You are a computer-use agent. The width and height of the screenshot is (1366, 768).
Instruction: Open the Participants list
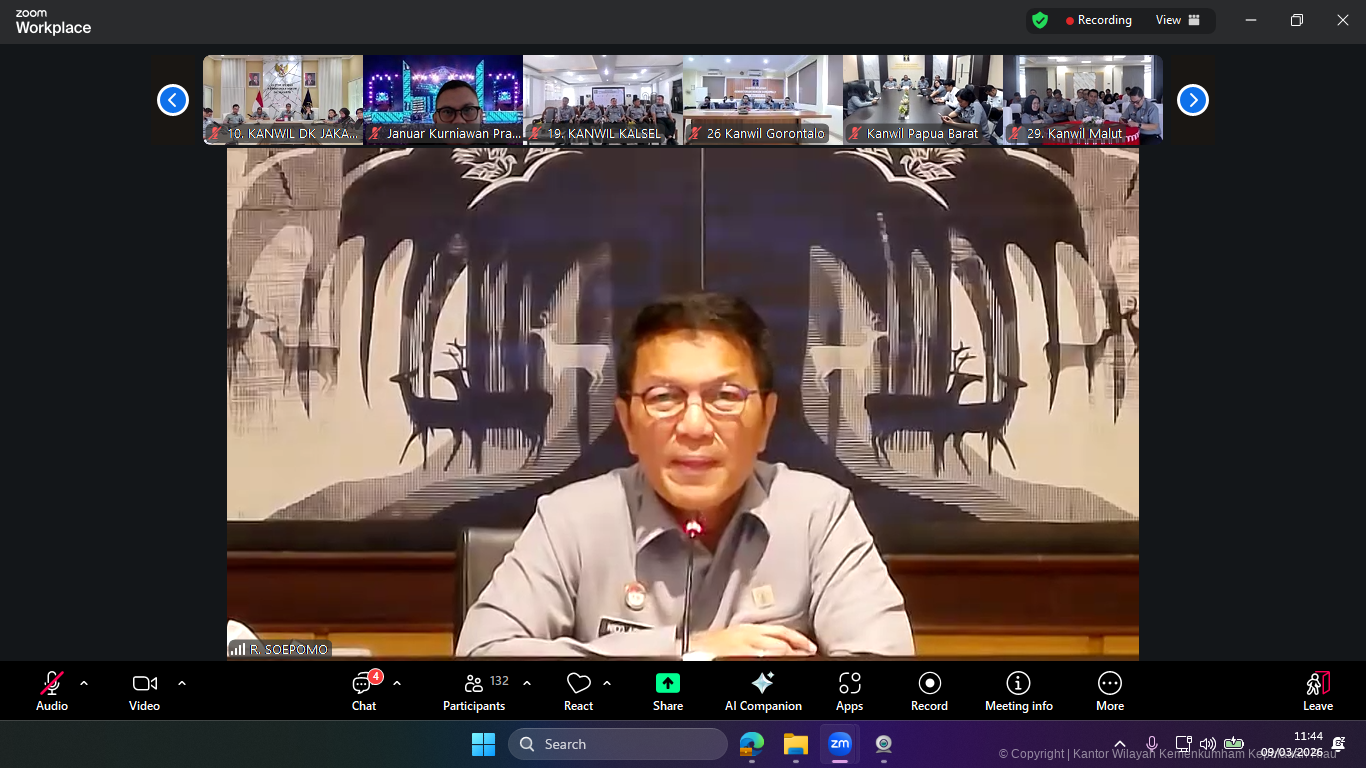coord(474,691)
